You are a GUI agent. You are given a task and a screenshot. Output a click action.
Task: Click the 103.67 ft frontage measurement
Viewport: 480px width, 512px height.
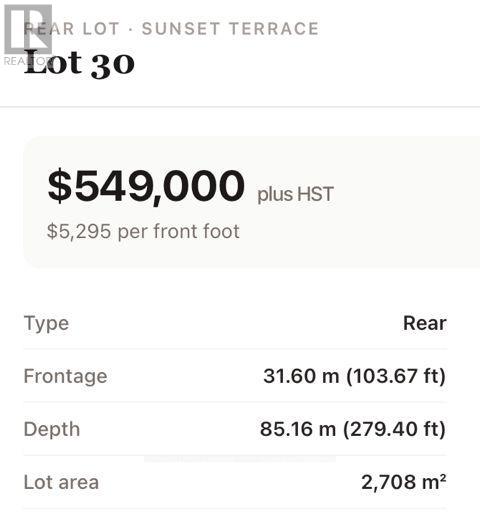[x=396, y=376]
